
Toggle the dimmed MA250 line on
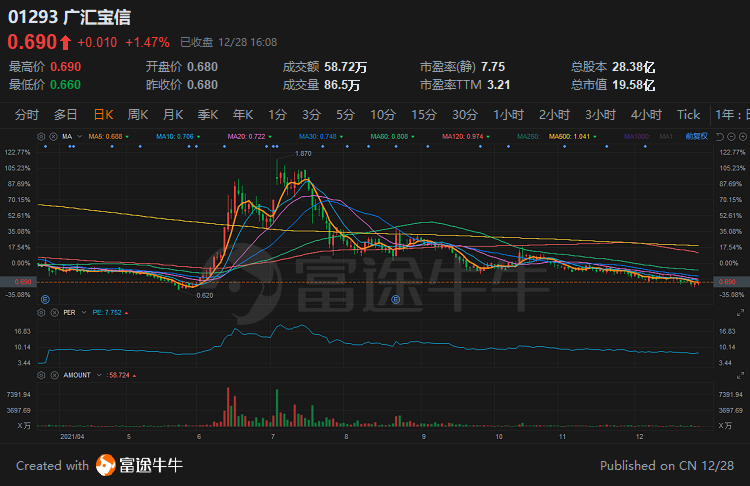[x=529, y=137]
